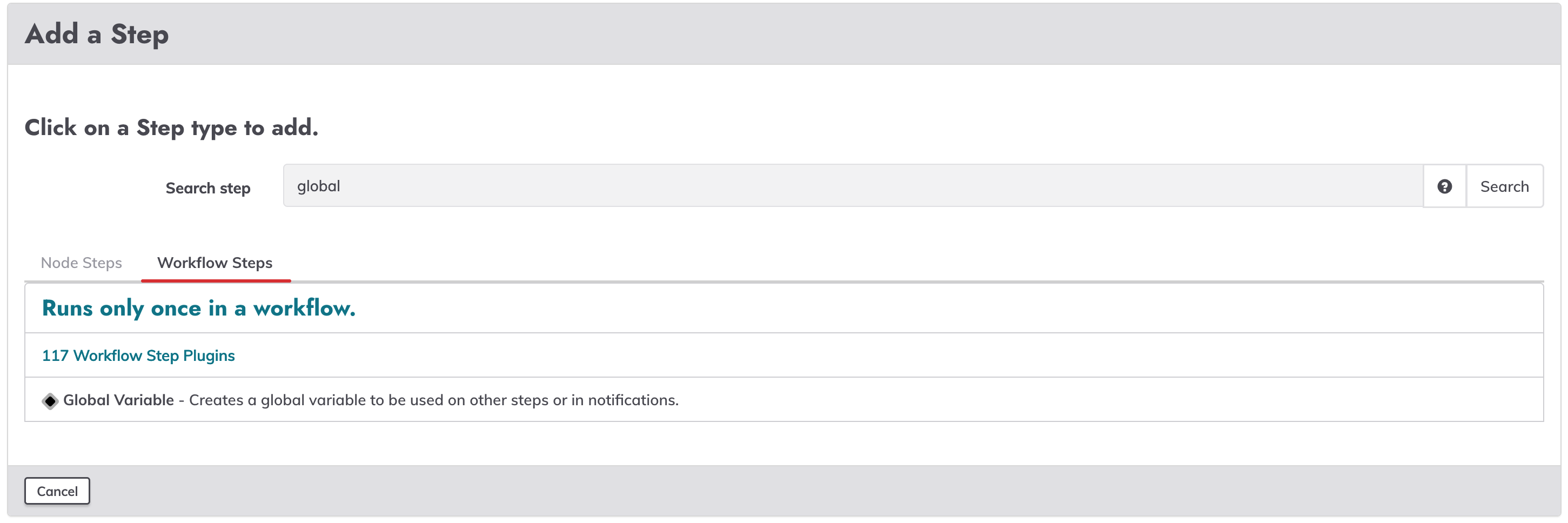This screenshot has width=1568, height=523.
Task: Open the search help question mark icon
Action: tap(1444, 186)
